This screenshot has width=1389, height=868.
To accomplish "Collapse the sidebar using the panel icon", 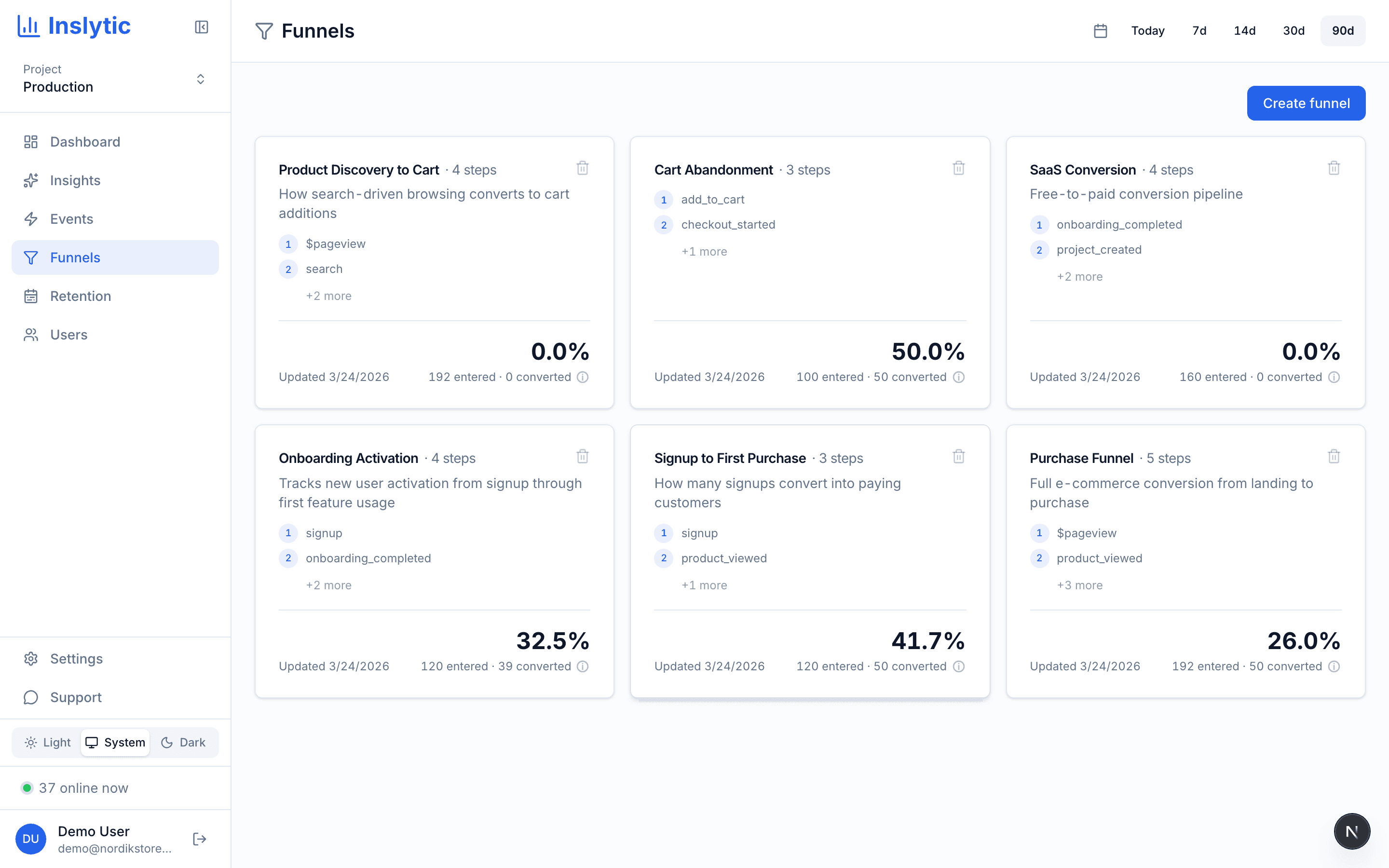I will click(x=201, y=27).
